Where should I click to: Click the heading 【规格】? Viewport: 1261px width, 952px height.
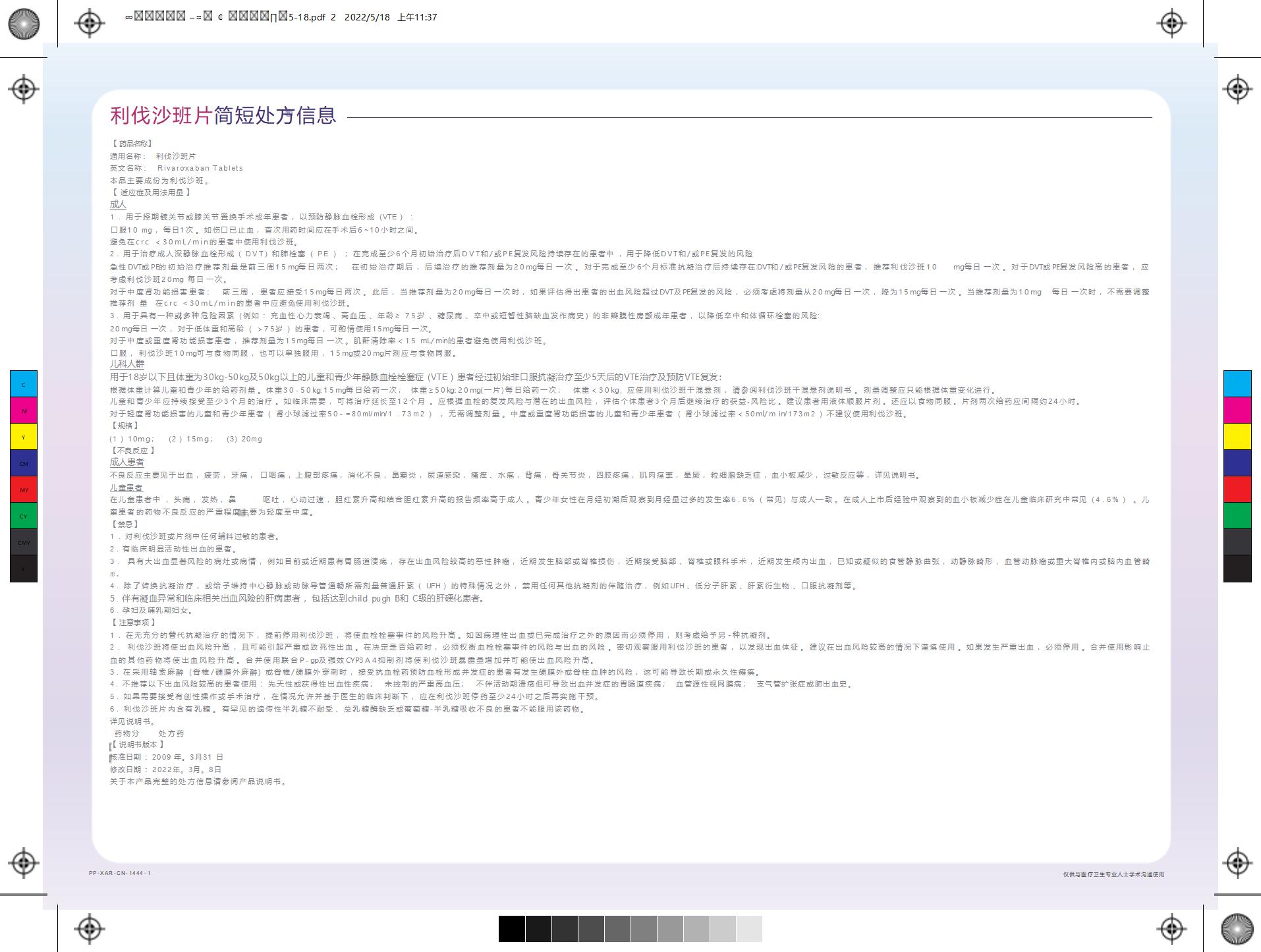[125, 426]
